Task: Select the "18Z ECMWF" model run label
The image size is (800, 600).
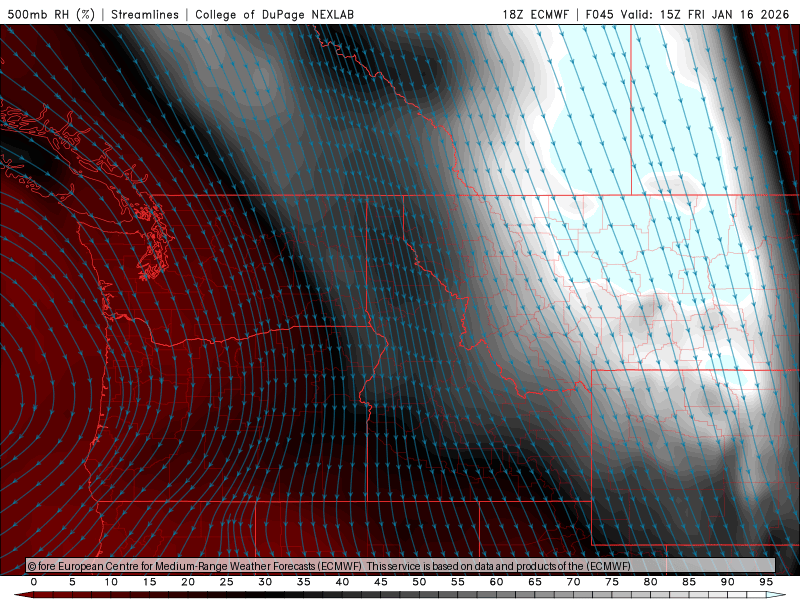Action: click(x=535, y=14)
